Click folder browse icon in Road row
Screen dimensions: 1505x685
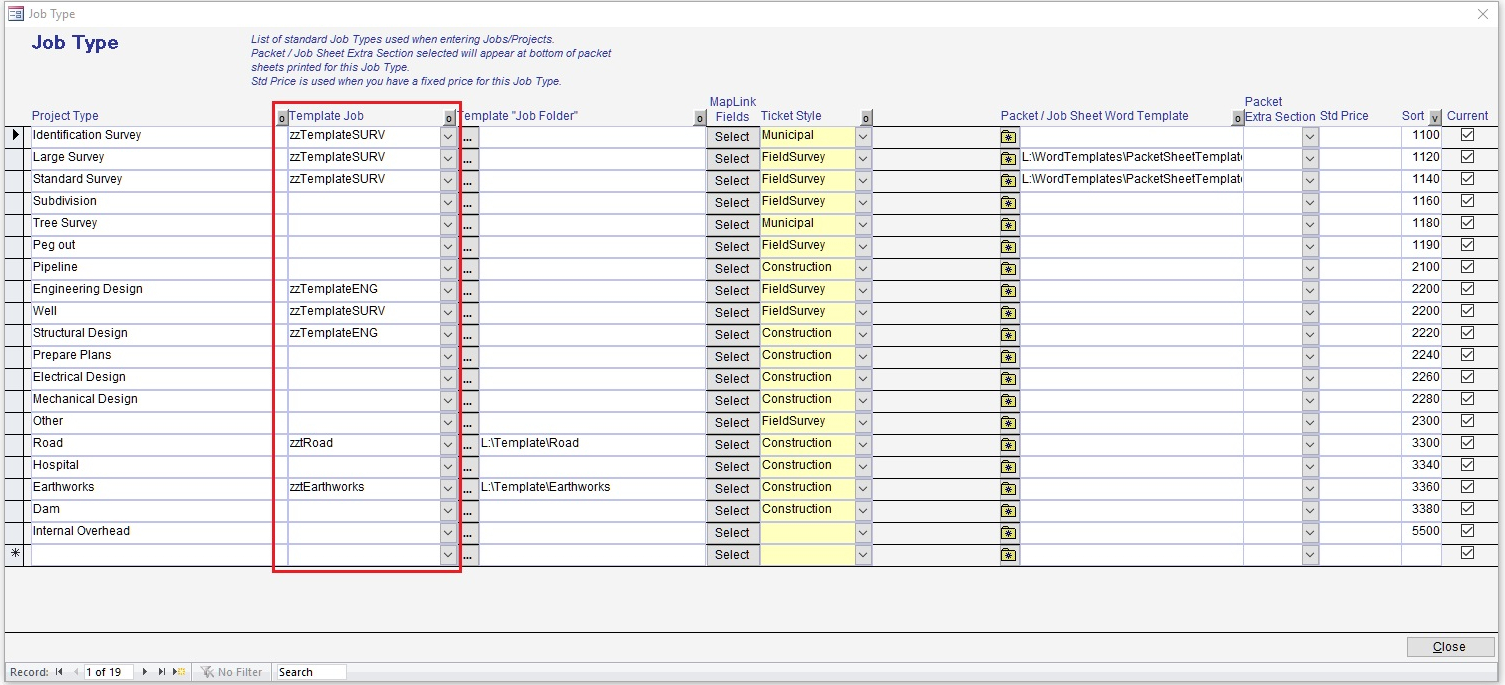click(1009, 445)
